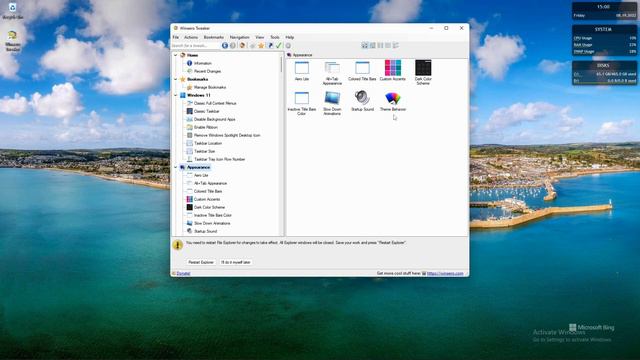Open Inactive Title Bars Color tile

pos(302,103)
